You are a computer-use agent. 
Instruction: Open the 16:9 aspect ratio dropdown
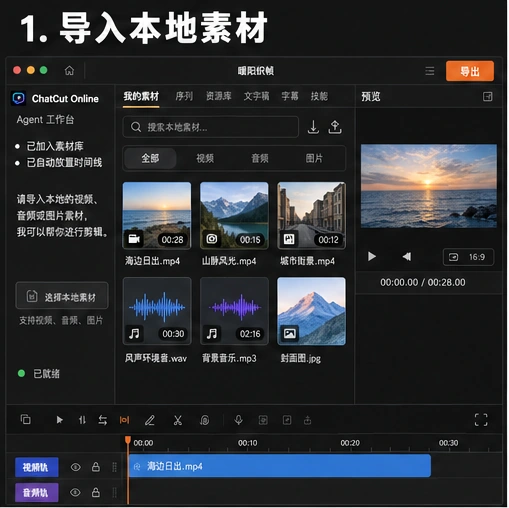(x=468, y=257)
